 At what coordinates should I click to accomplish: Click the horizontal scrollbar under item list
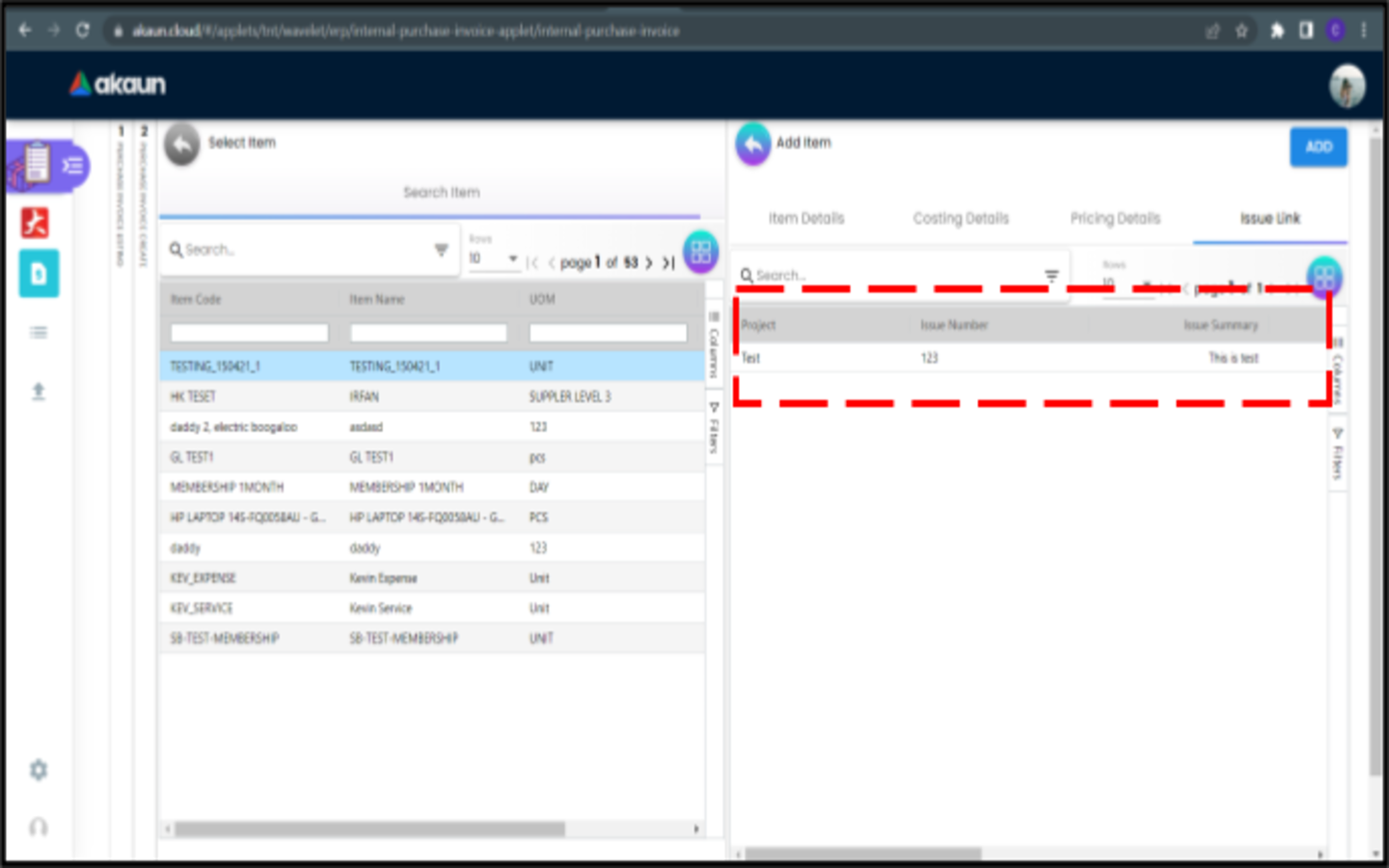368,828
